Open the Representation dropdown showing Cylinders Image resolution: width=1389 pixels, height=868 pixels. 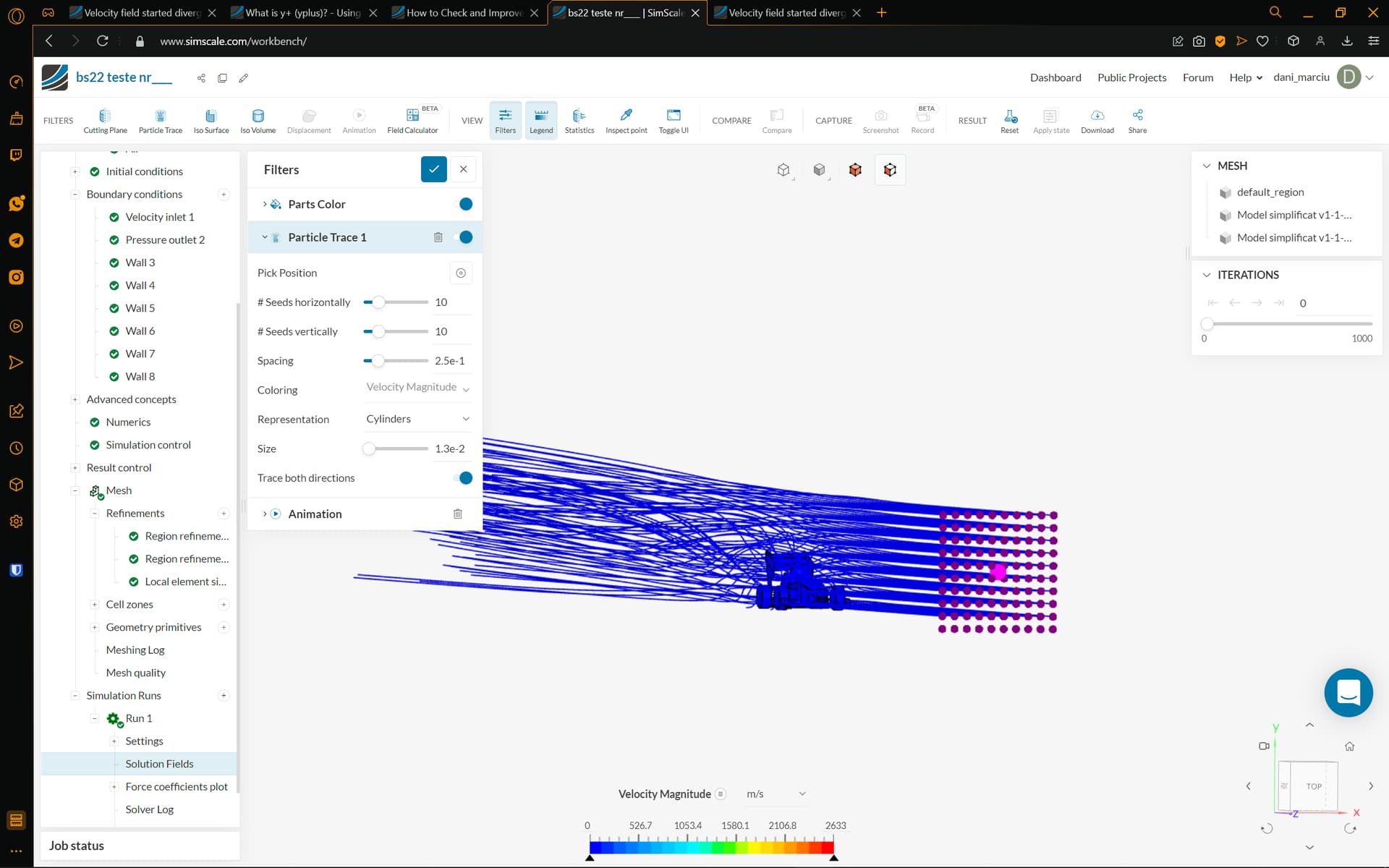pos(417,418)
